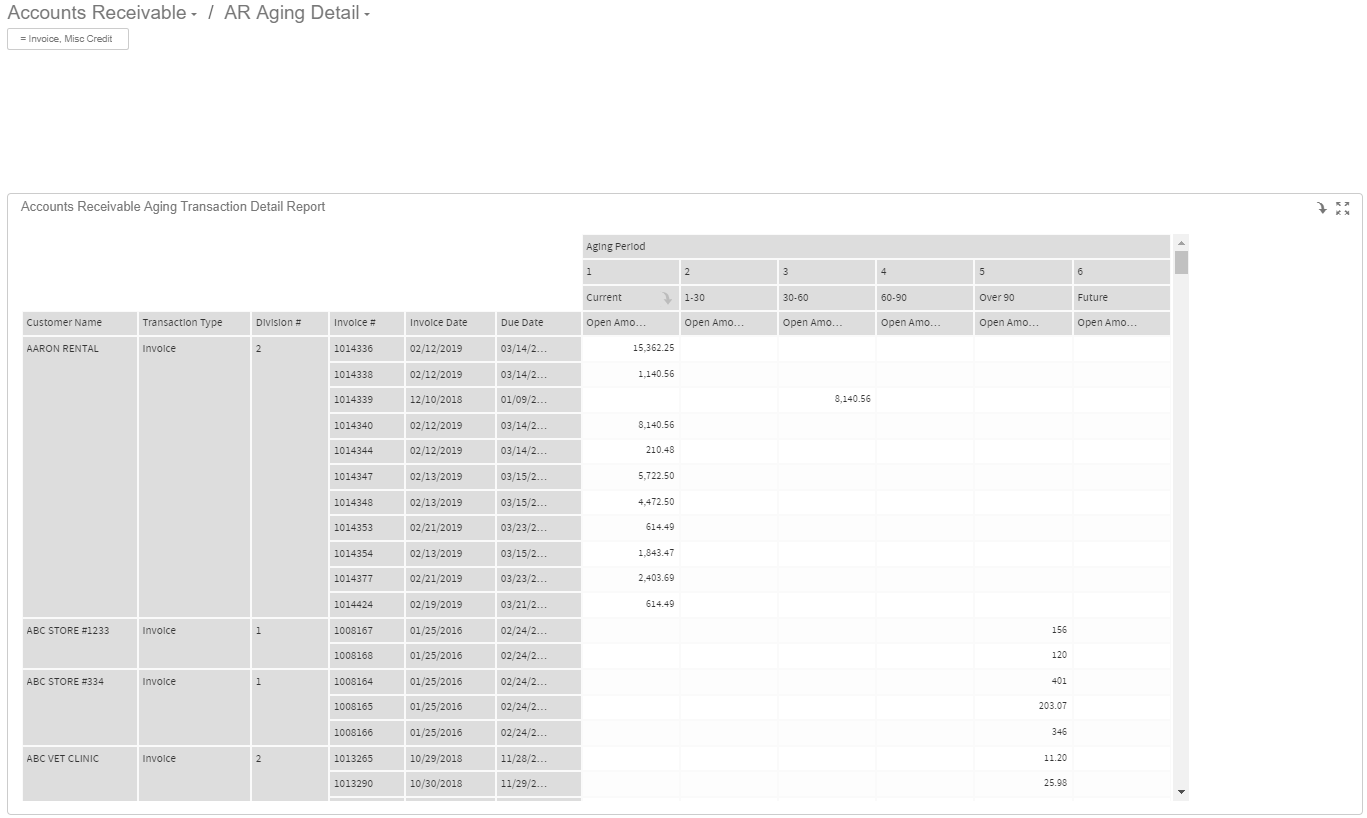
Task: Select the Customer Name column header
Action: [x=79, y=323]
